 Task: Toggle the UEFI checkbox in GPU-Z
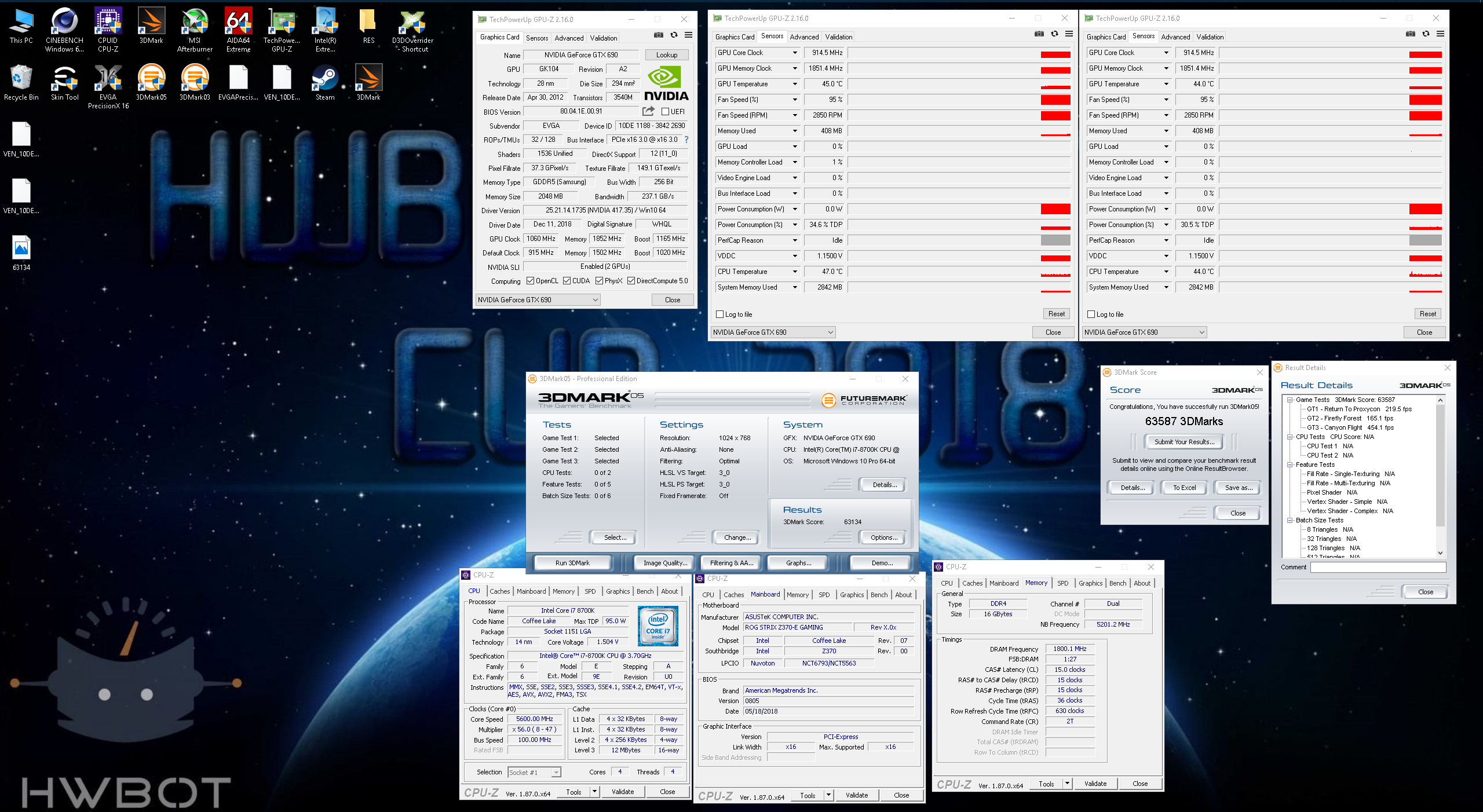(666, 112)
